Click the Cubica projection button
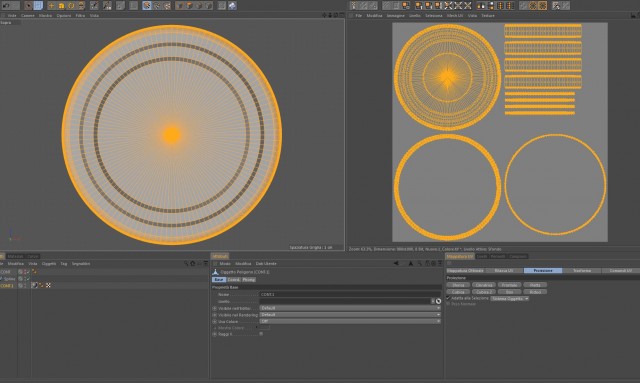 (458, 292)
